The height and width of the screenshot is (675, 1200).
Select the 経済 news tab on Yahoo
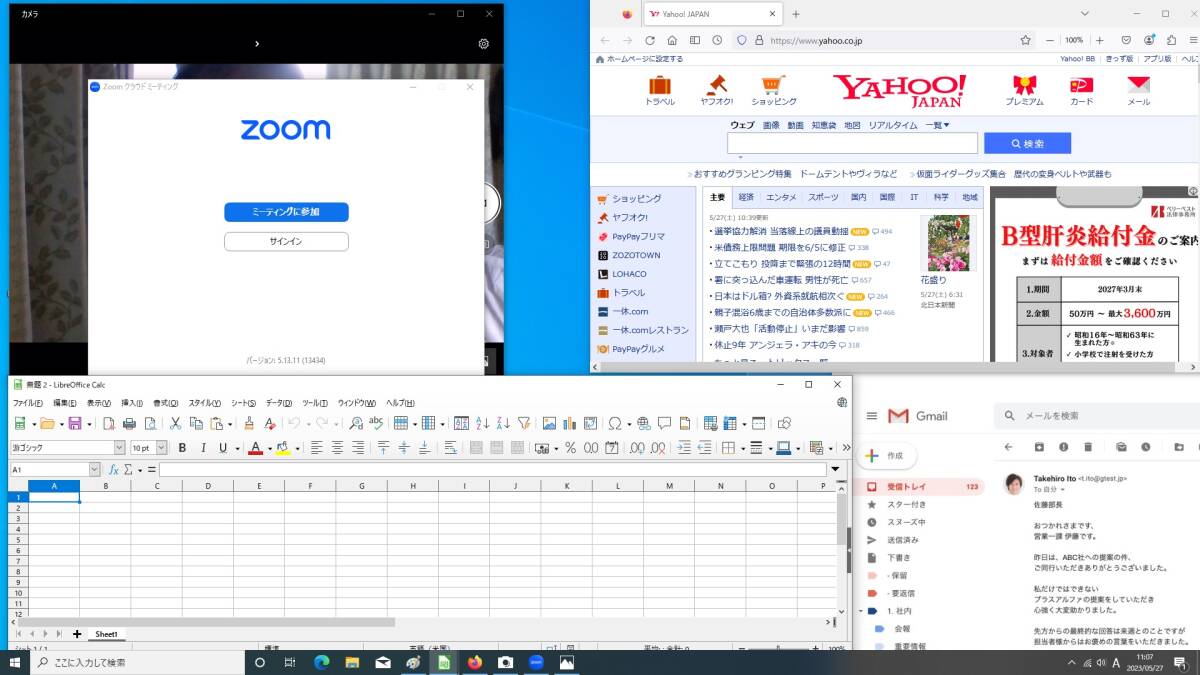746,198
